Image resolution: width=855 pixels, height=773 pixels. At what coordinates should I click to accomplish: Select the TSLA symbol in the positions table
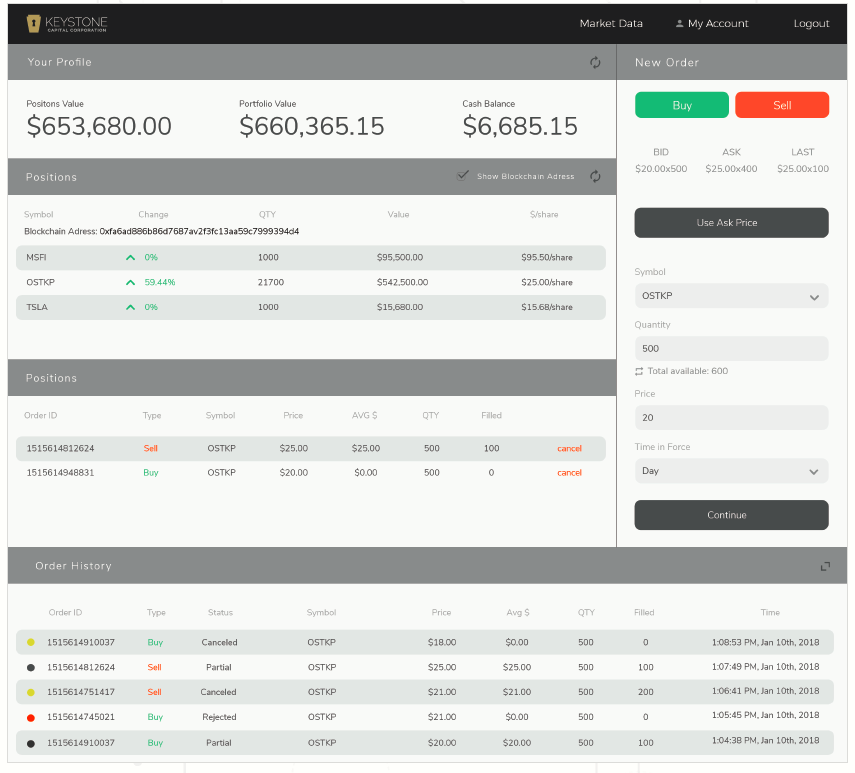[37, 307]
